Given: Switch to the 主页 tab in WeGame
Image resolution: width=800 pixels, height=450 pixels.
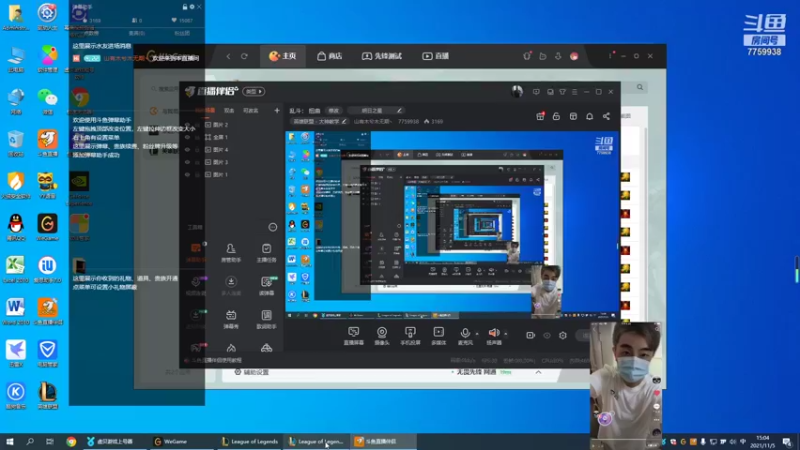Looking at the screenshot, I should [x=283, y=56].
